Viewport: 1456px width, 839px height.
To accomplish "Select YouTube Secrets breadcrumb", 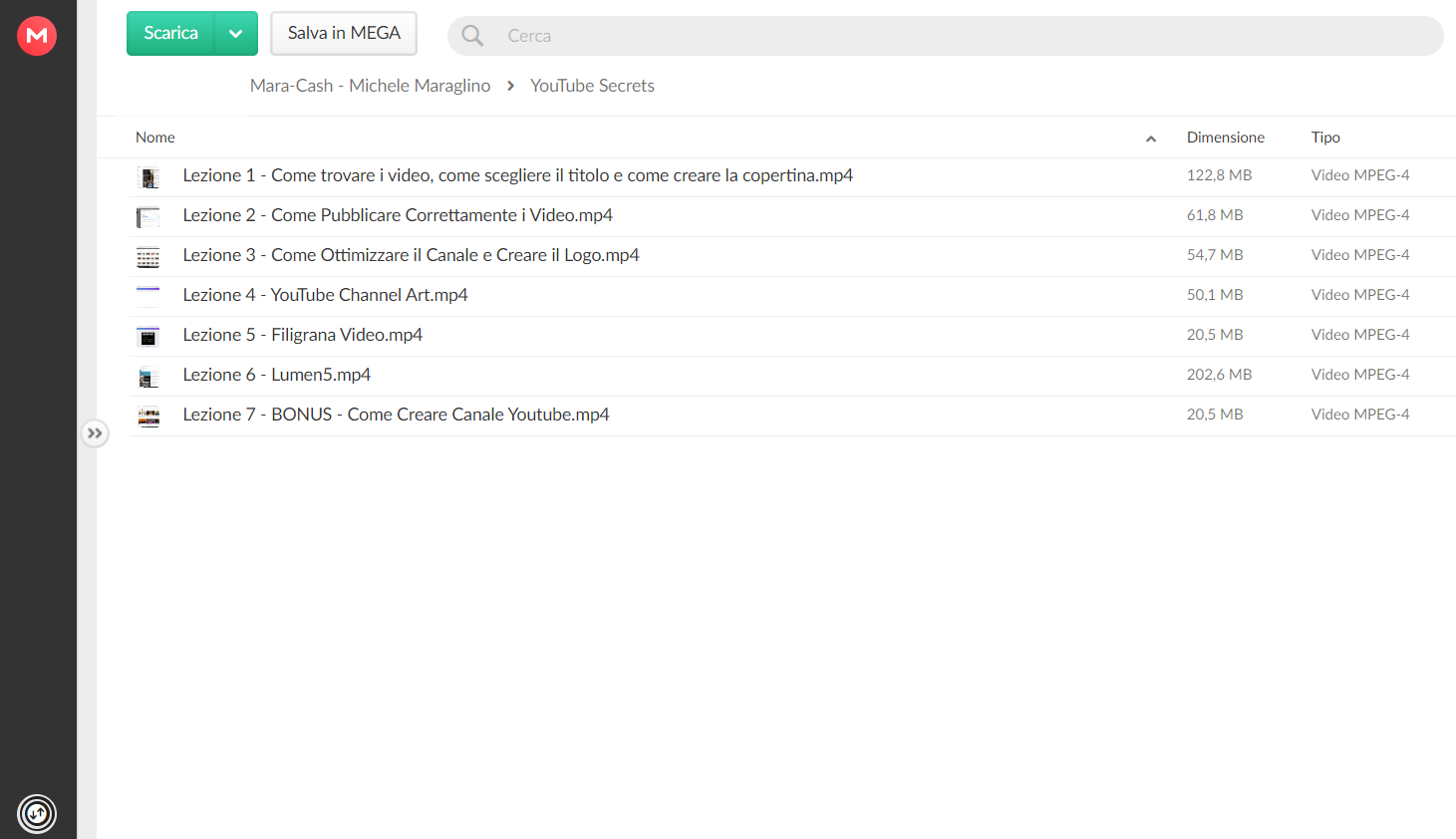I will [x=592, y=86].
